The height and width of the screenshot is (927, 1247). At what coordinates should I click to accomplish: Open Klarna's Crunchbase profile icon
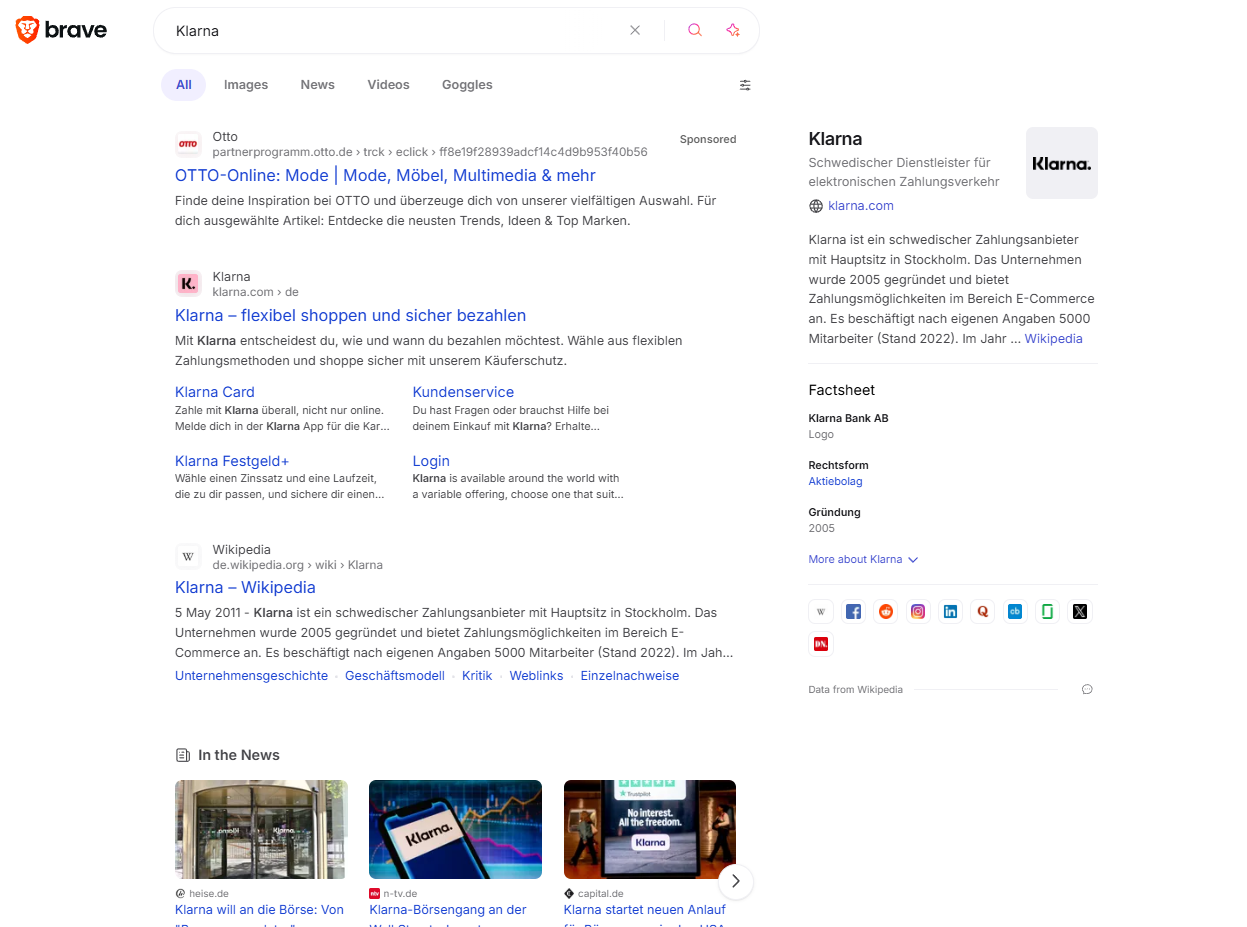tap(1015, 612)
